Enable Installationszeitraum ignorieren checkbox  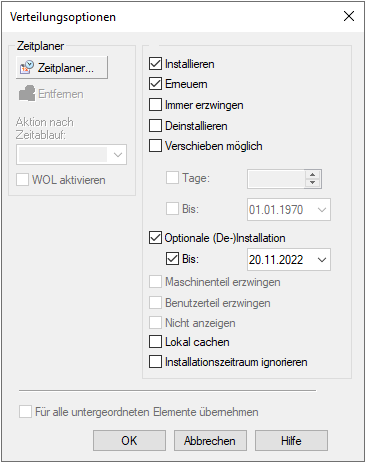point(155,362)
